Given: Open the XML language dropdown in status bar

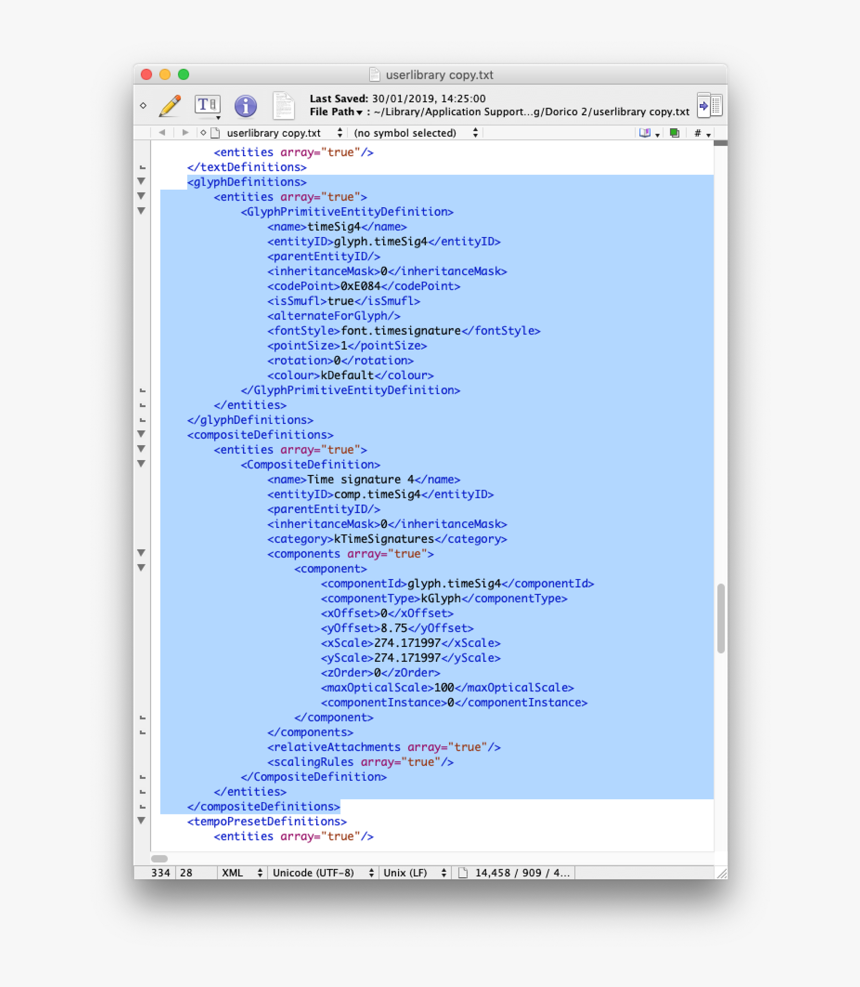Looking at the screenshot, I should point(238,872).
